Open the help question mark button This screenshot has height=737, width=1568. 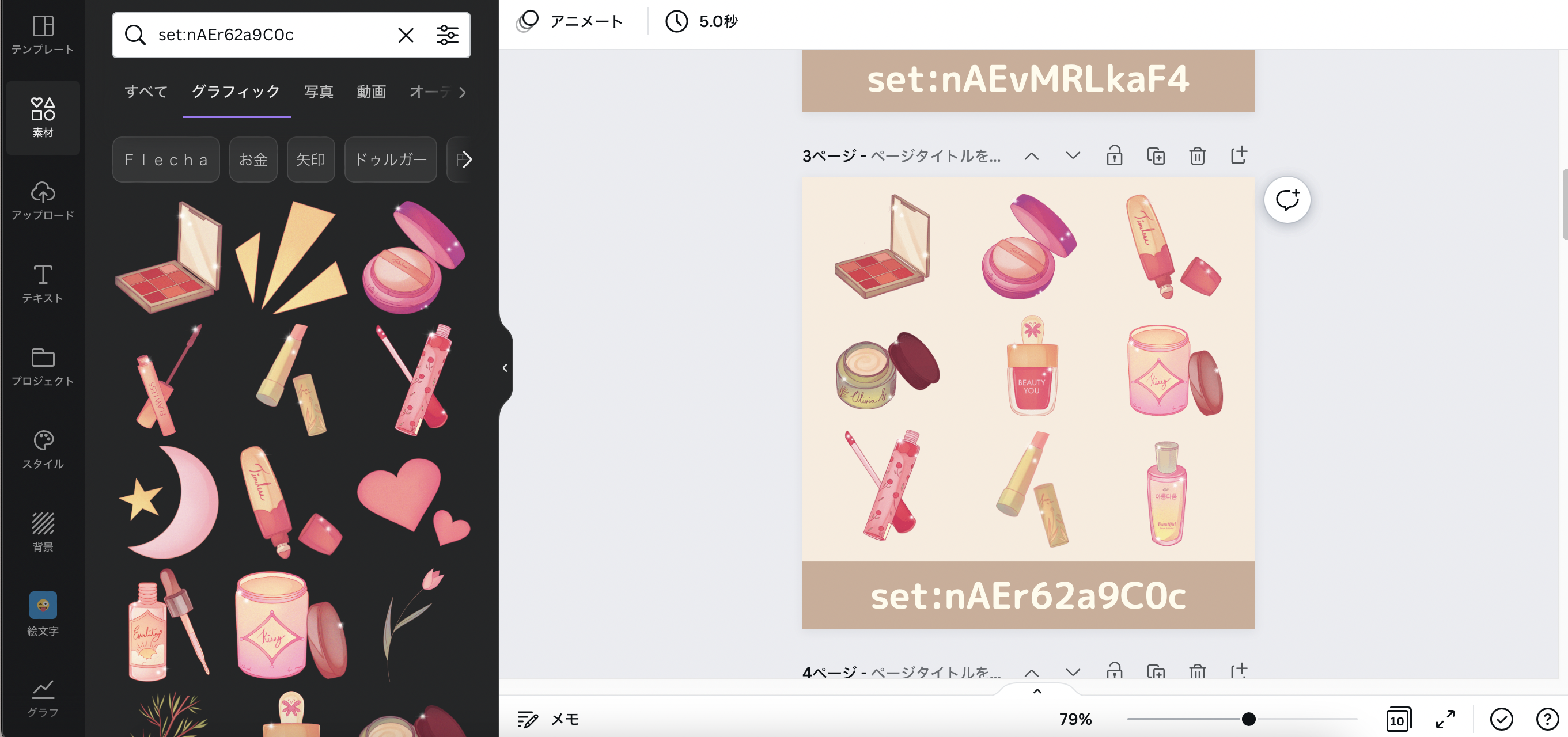1547,719
